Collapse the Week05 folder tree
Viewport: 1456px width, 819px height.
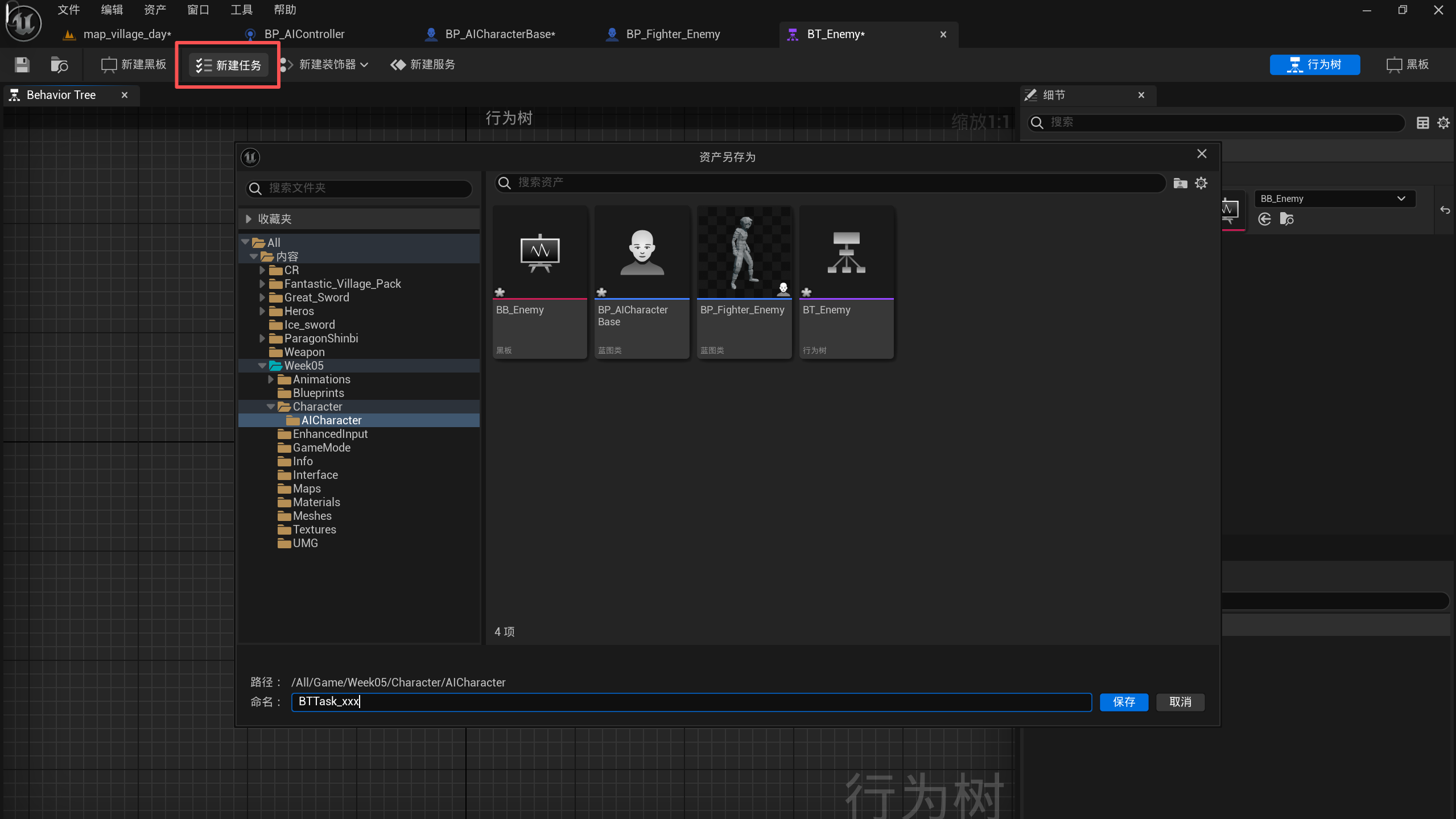262,366
